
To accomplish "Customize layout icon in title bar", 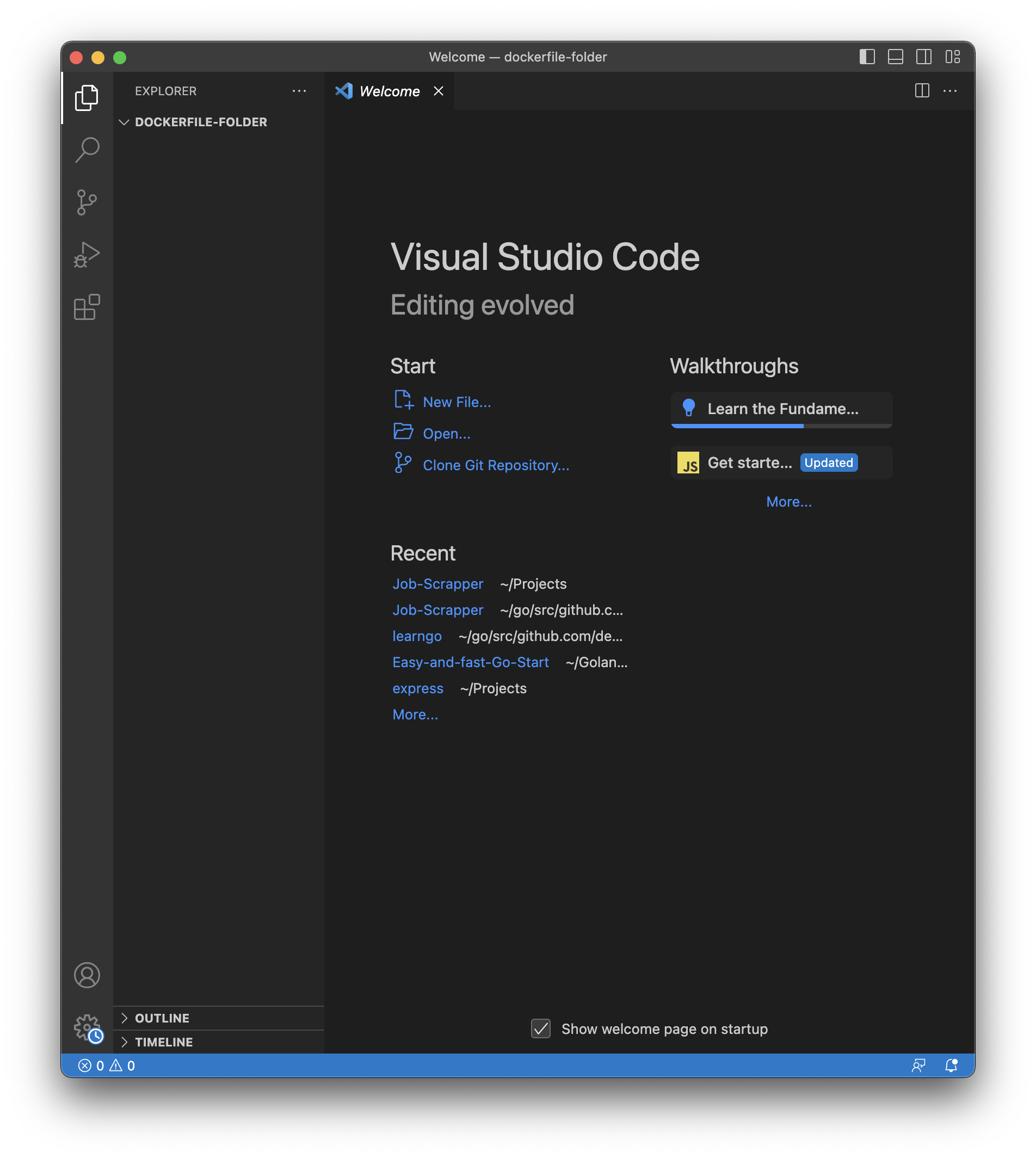I will click(x=952, y=57).
